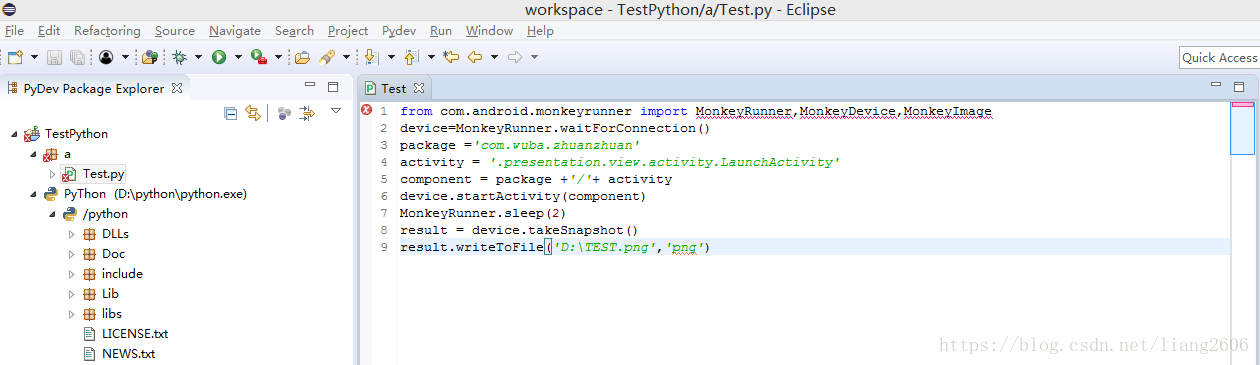
Task: Open the Edit menu
Action: click(x=49, y=31)
